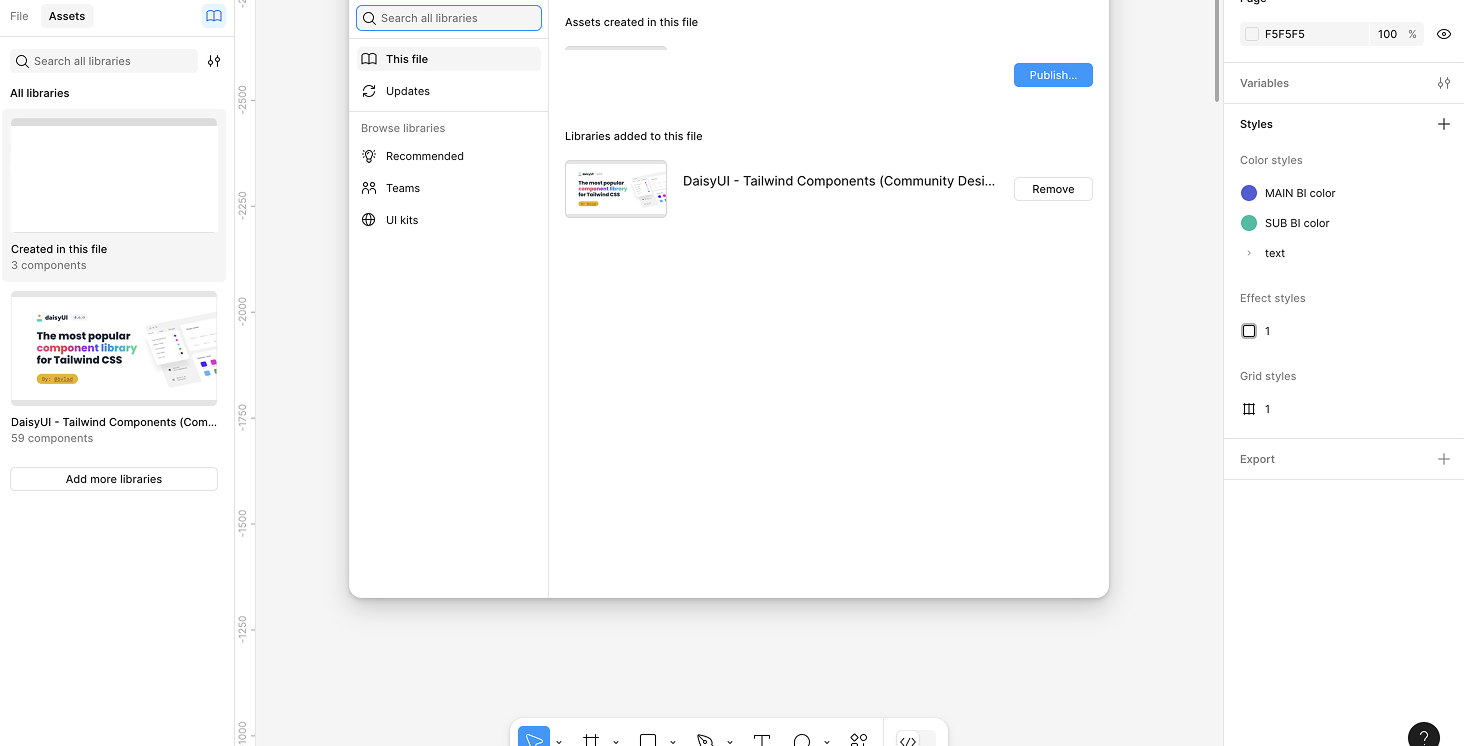Click the '3 components' text
1464x746 pixels.
[x=49, y=265]
